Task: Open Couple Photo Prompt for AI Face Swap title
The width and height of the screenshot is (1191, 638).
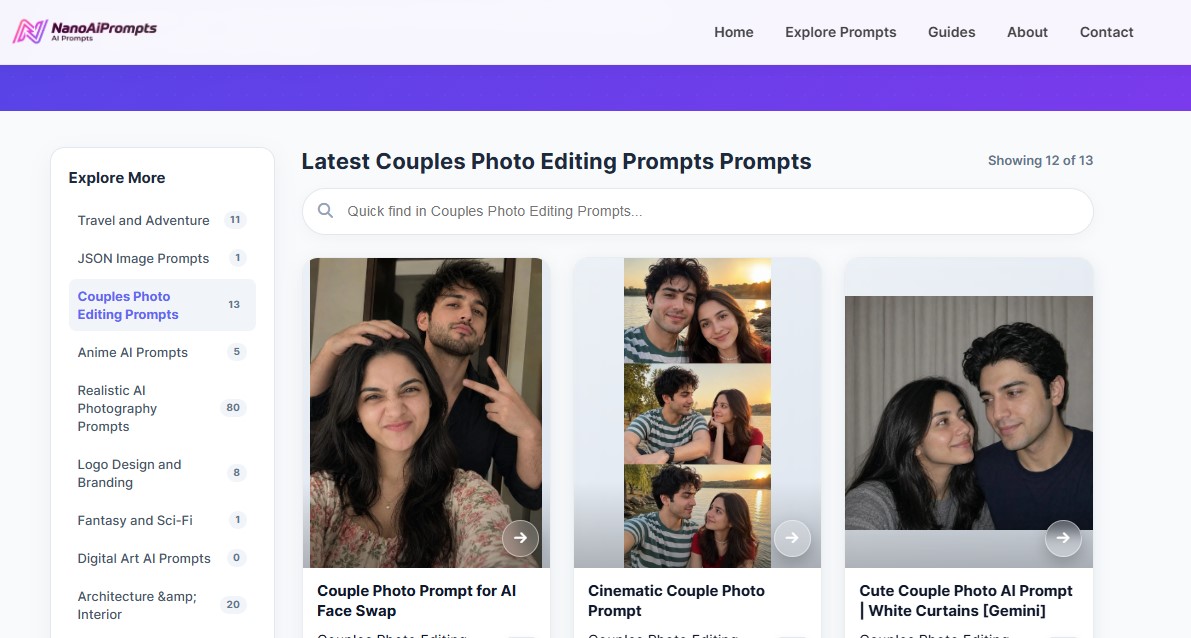Action: 416,601
